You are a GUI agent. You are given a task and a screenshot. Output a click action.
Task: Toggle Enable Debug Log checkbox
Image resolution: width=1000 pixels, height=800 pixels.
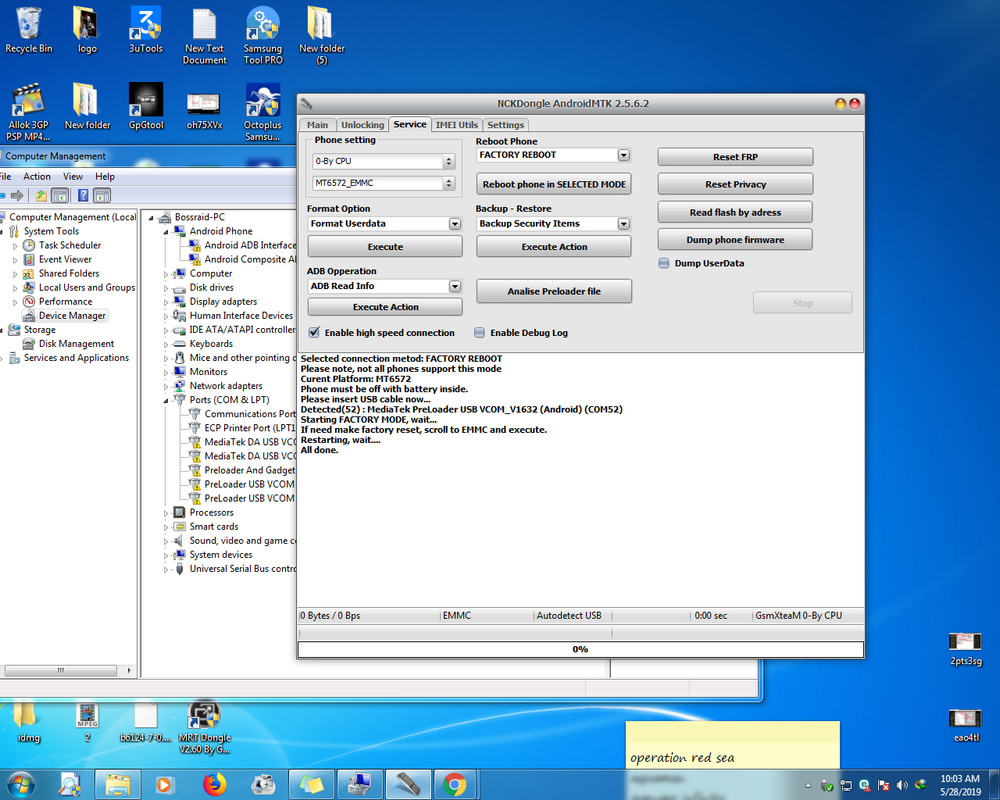click(x=480, y=332)
